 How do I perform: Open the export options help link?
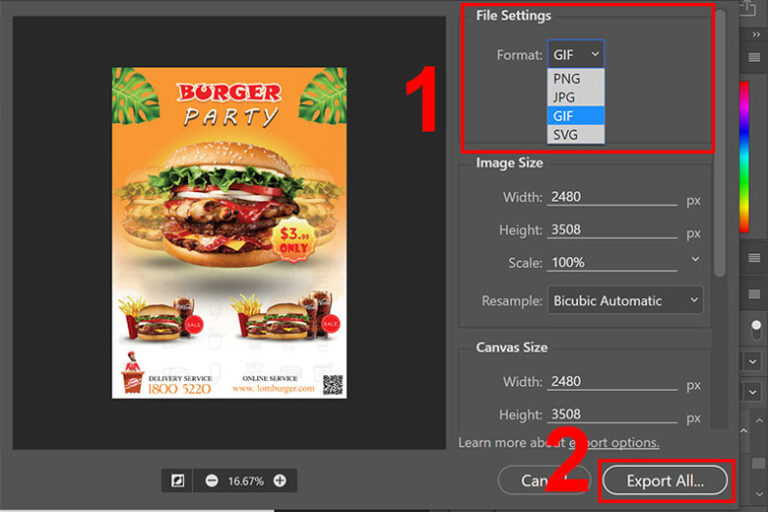(614, 442)
